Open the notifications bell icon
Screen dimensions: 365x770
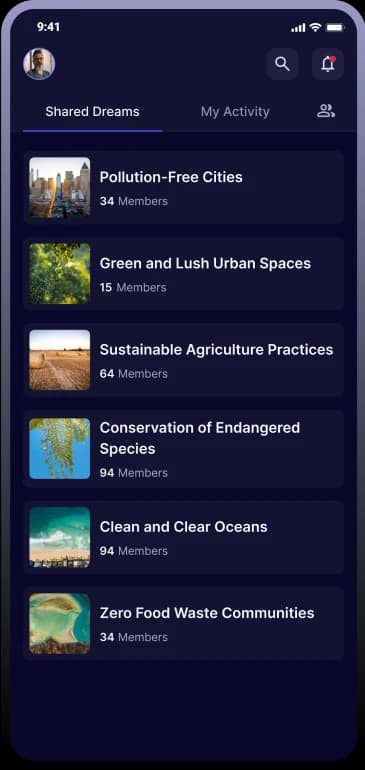(328, 64)
